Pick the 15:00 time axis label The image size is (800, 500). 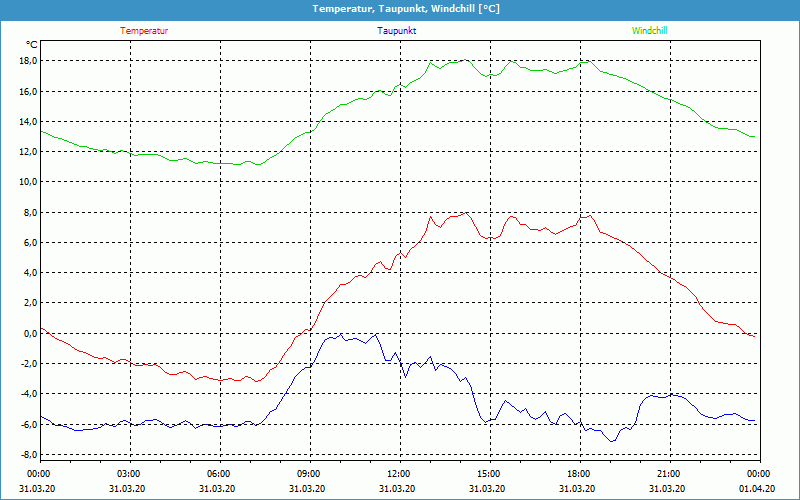coord(488,473)
